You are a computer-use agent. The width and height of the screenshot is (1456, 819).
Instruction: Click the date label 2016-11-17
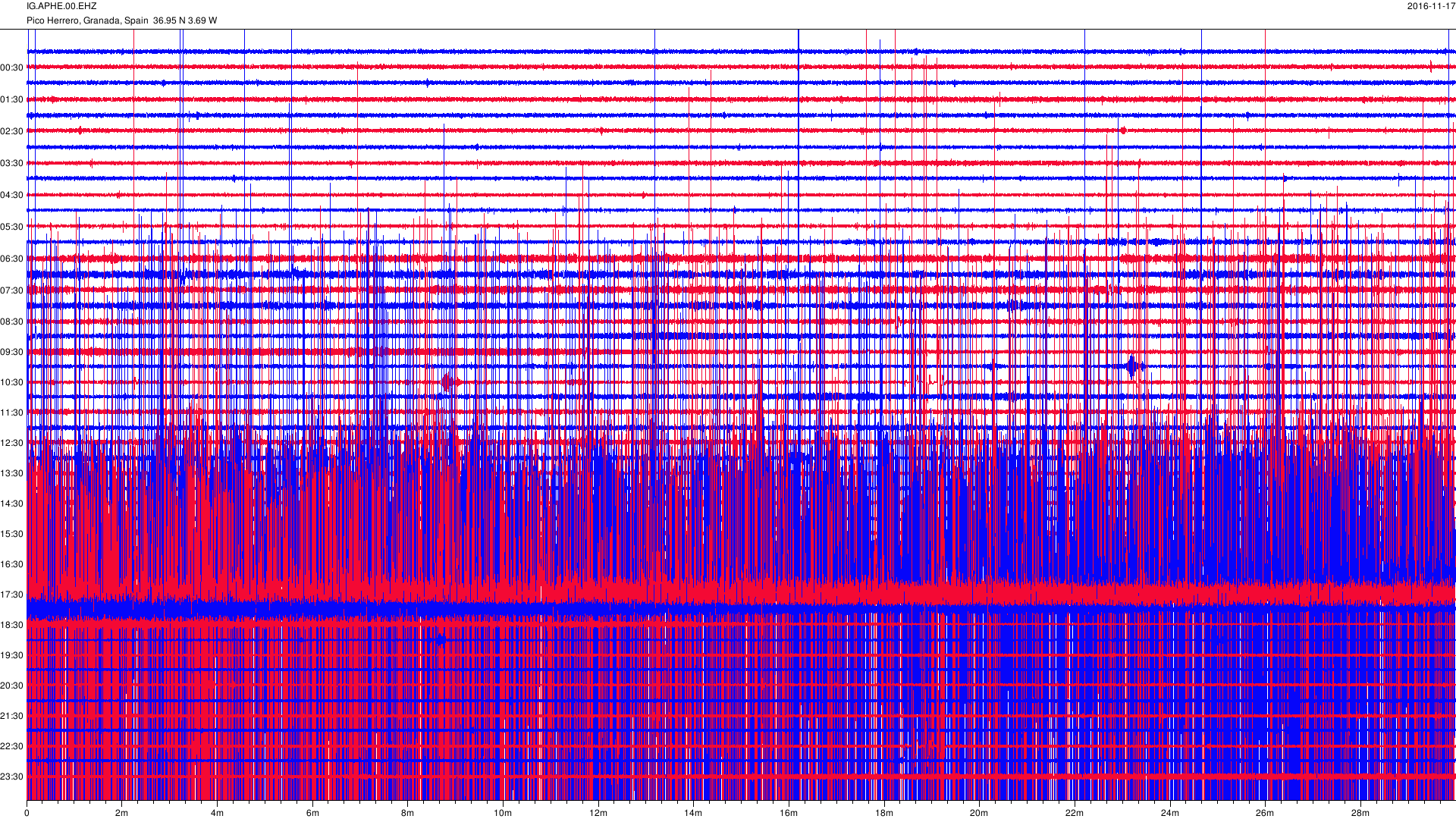1431,6
